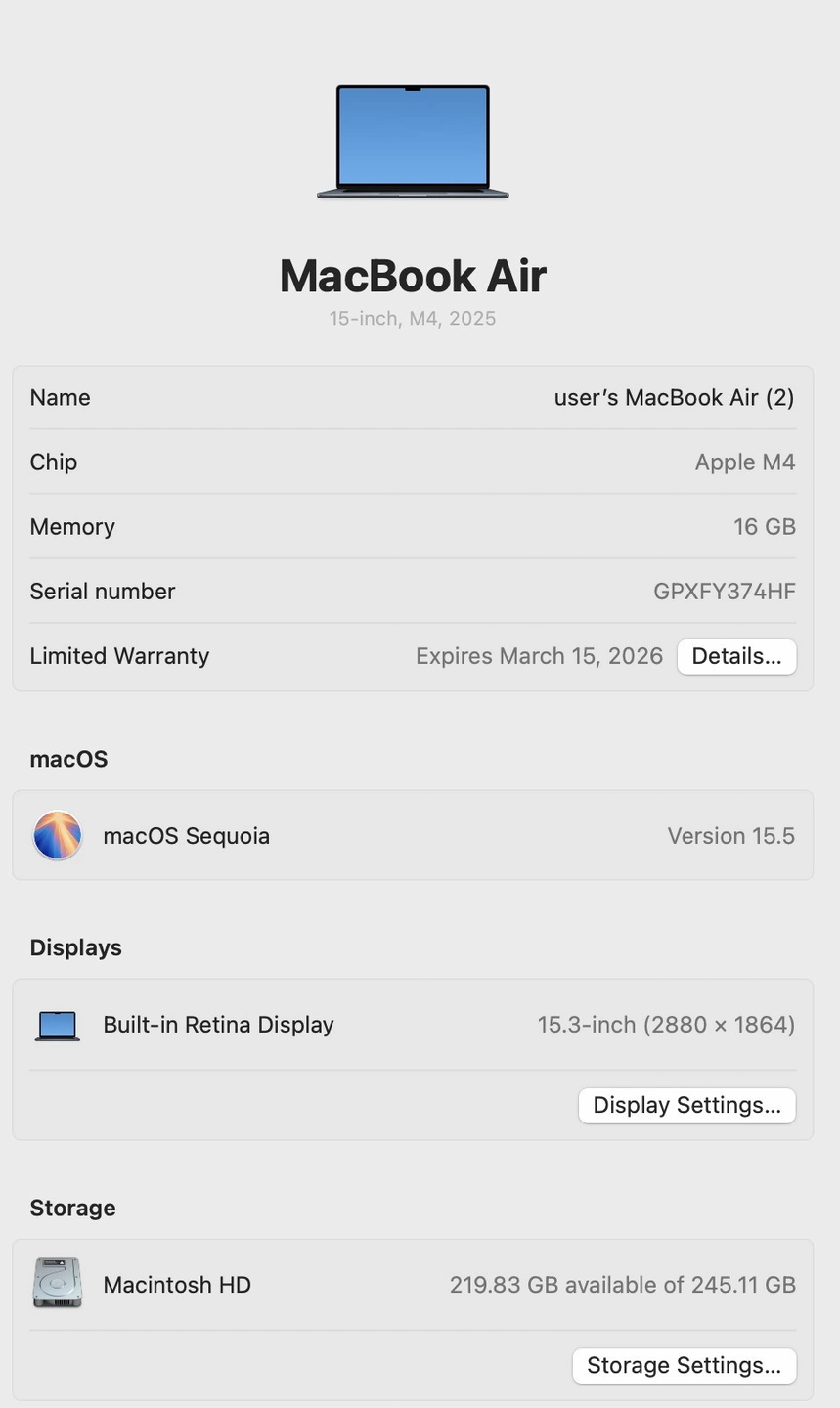840x1408 pixels.
Task: Click the Apple M4 chip value
Action: tap(744, 462)
